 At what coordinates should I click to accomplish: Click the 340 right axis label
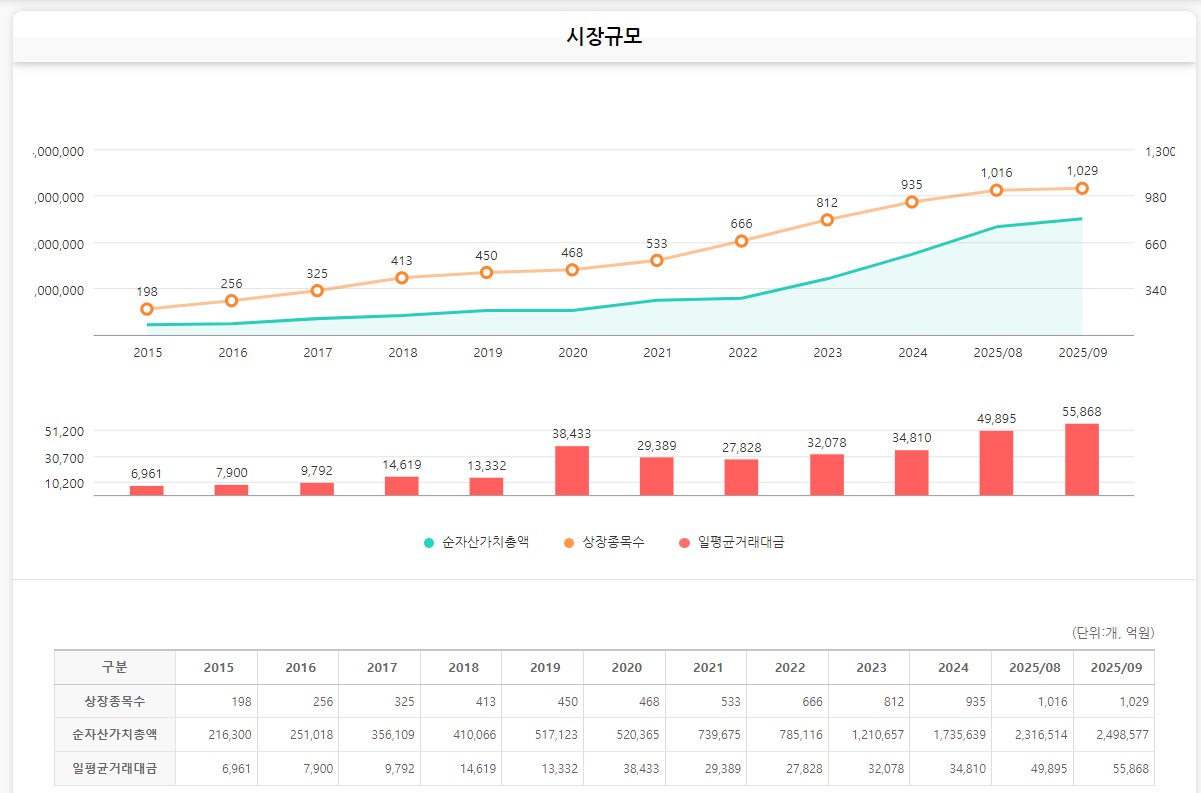[x=1156, y=290]
